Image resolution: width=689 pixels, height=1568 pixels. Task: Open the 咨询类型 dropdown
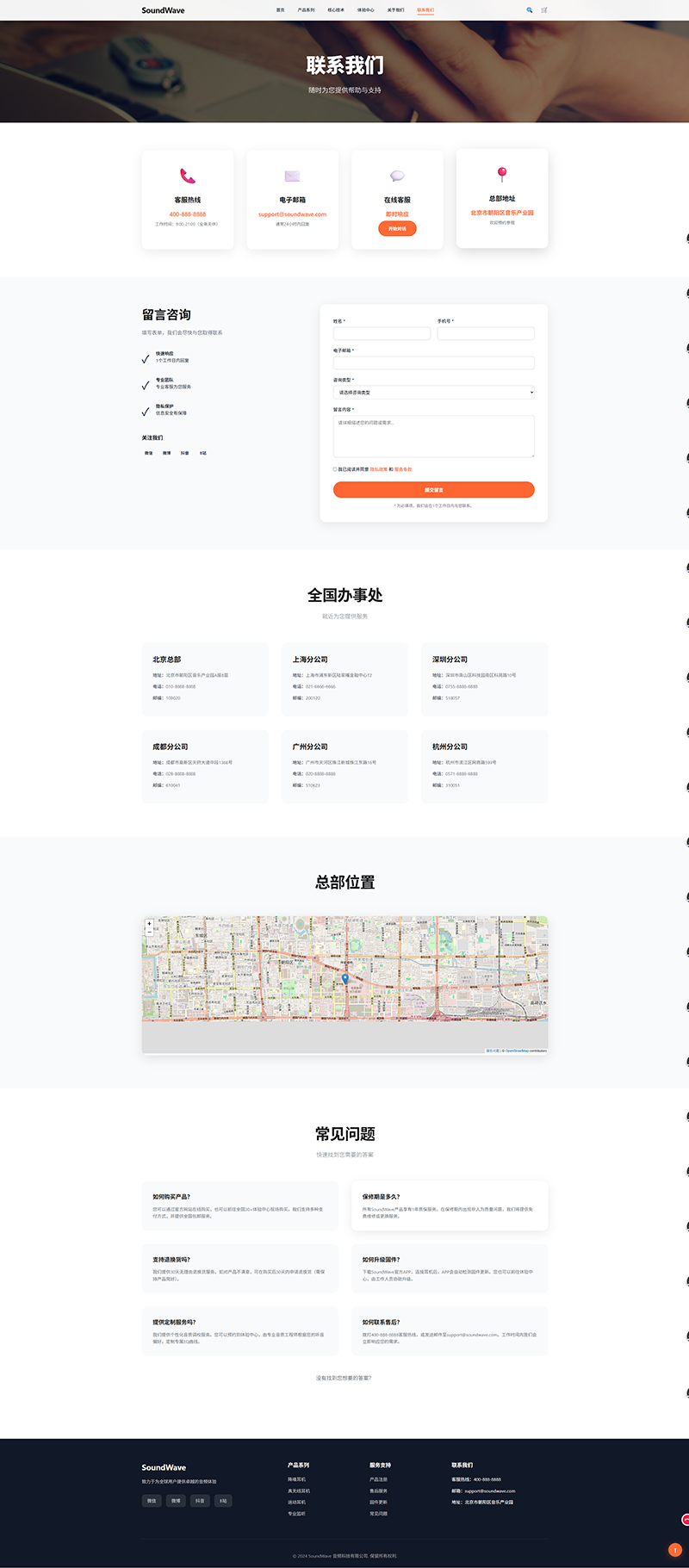433,393
